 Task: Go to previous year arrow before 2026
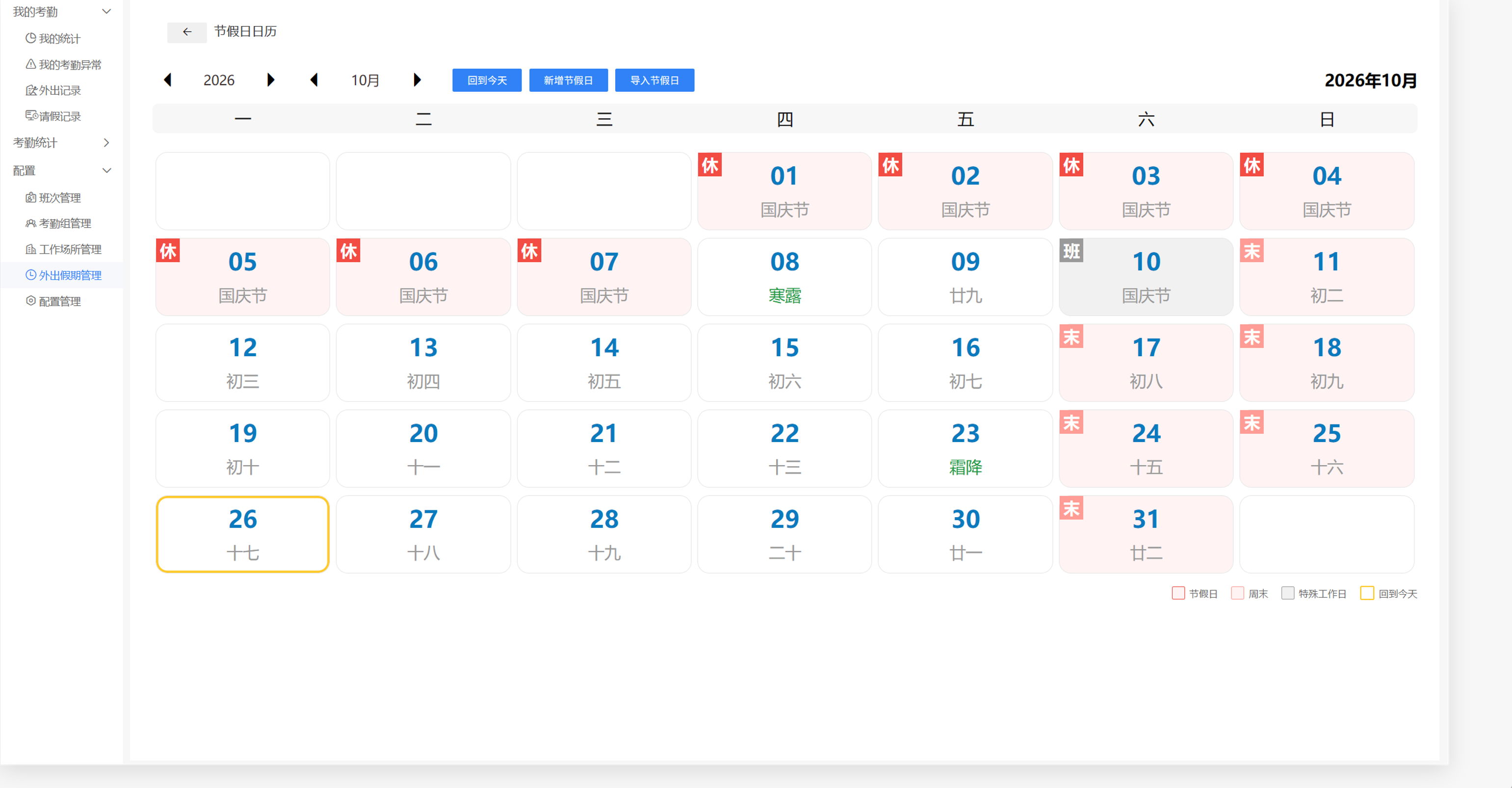pos(168,80)
